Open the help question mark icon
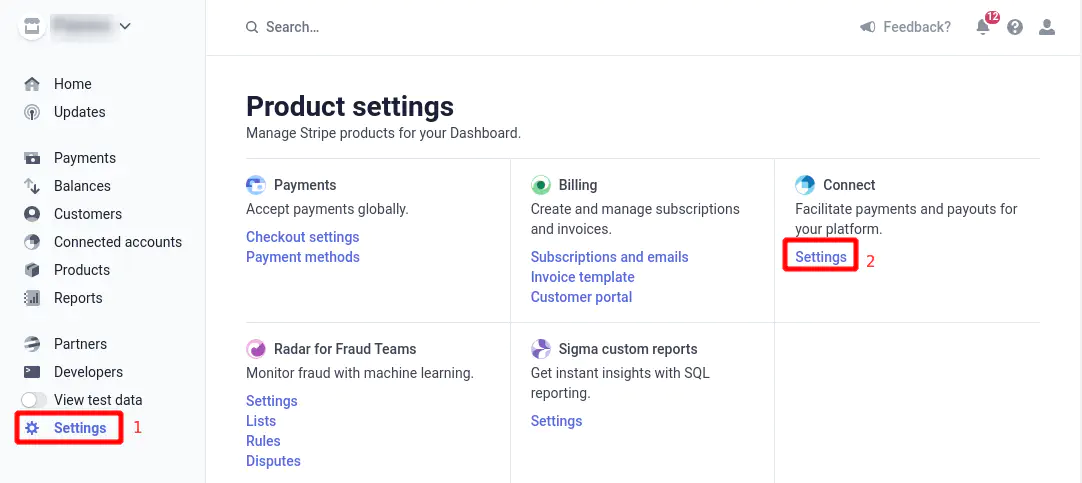 (x=1015, y=28)
